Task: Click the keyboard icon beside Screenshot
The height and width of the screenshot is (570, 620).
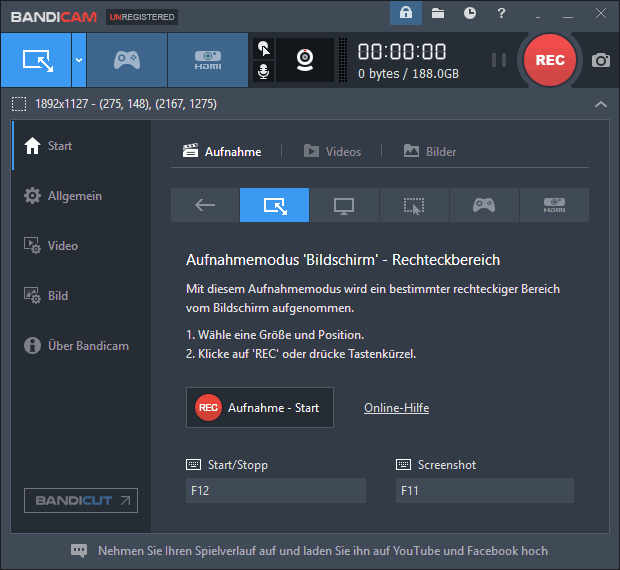Action: tap(403, 464)
